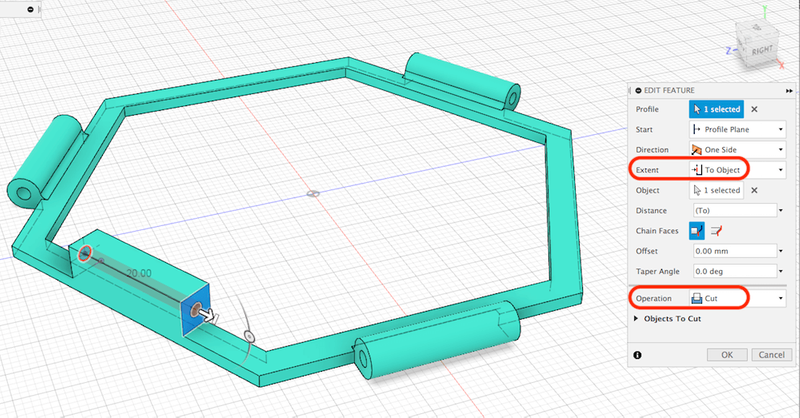This screenshot has width=800, height=418.
Task: Toggle the Profile '1 selected' selector
Action: coord(715,109)
